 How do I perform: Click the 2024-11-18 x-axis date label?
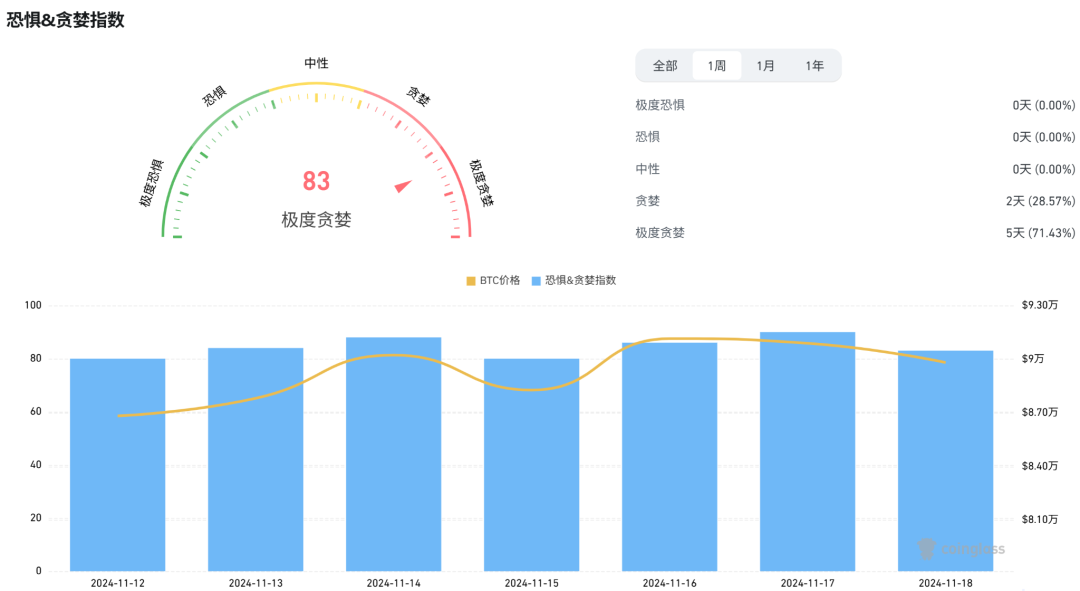click(946, 583)
